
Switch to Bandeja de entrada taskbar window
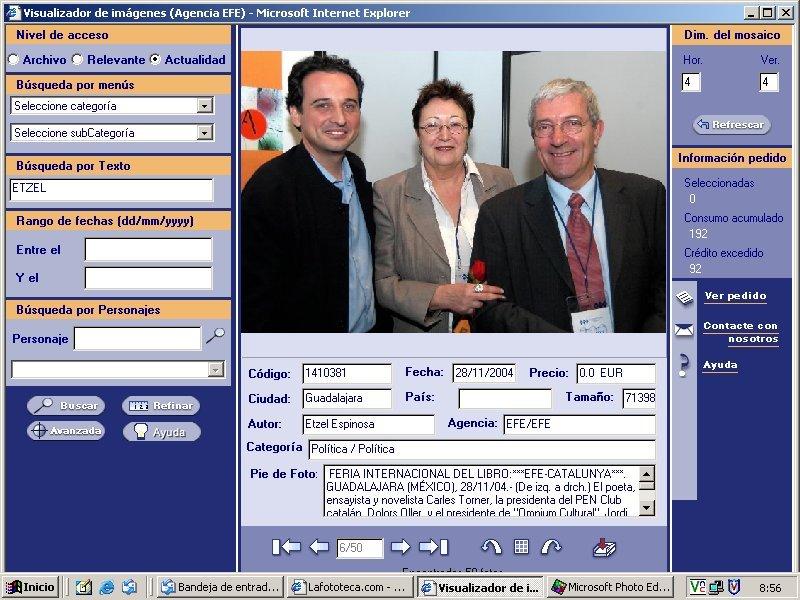coord(220,587)
